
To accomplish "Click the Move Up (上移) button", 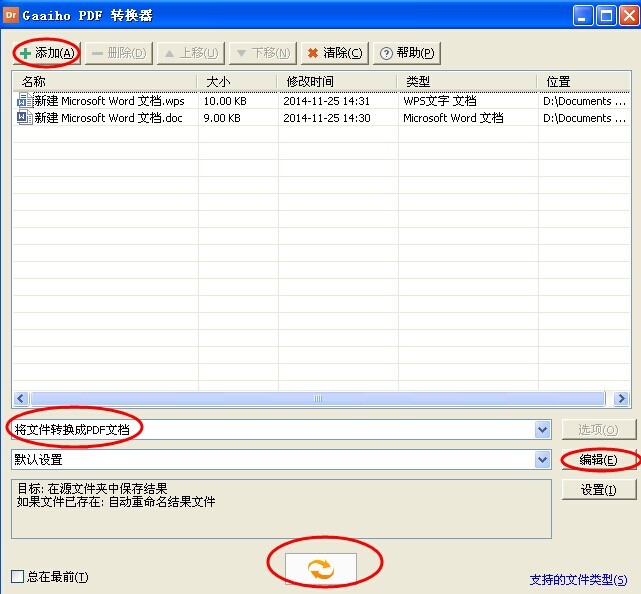I will point(191,53).
